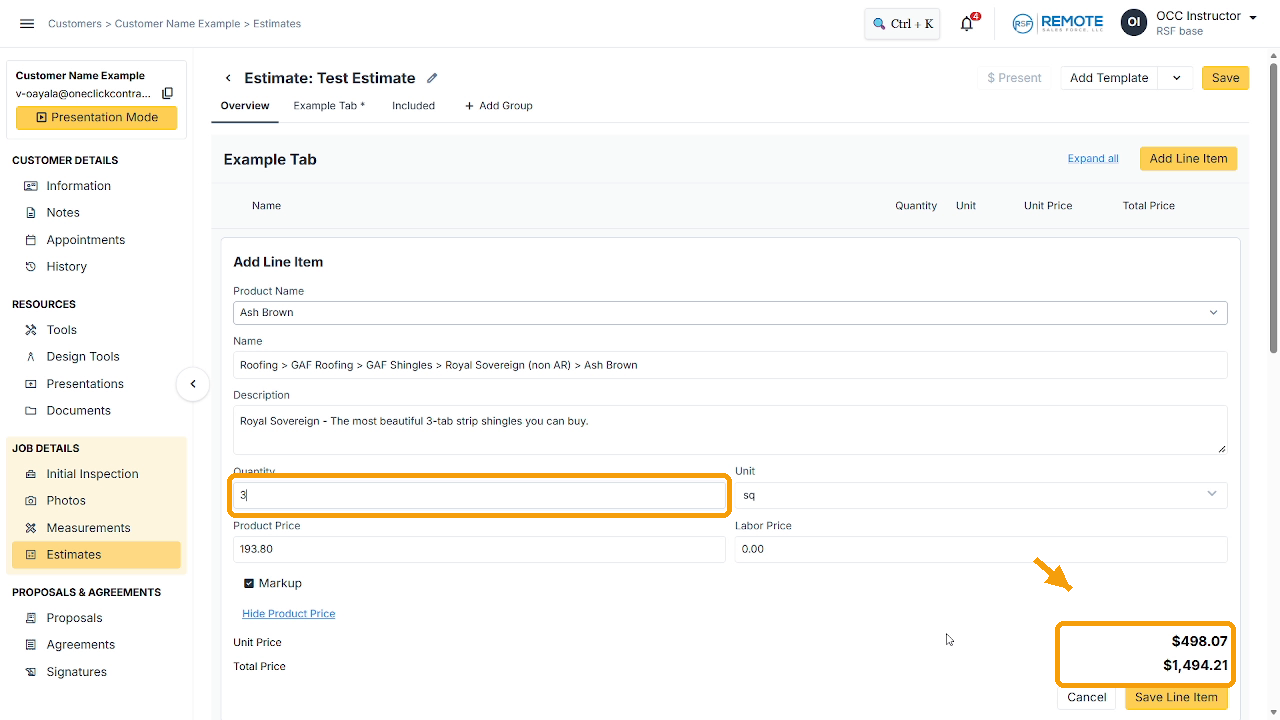This screenshot has height=720, width=1280.
Task: Switch to the Included tab
Action: (413, 106)
